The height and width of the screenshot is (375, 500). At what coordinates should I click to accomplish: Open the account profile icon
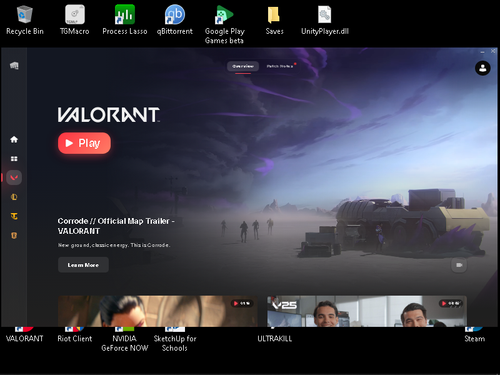pos(482,68)
